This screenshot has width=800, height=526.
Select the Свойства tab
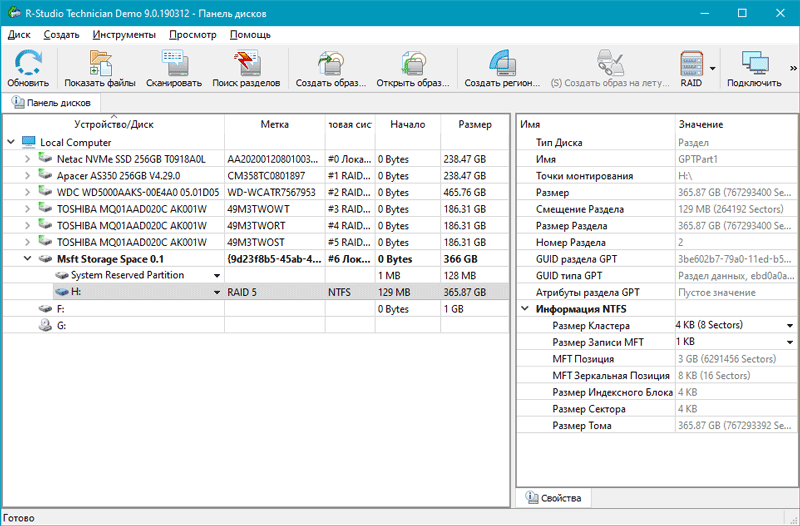[x=554, y=497]
